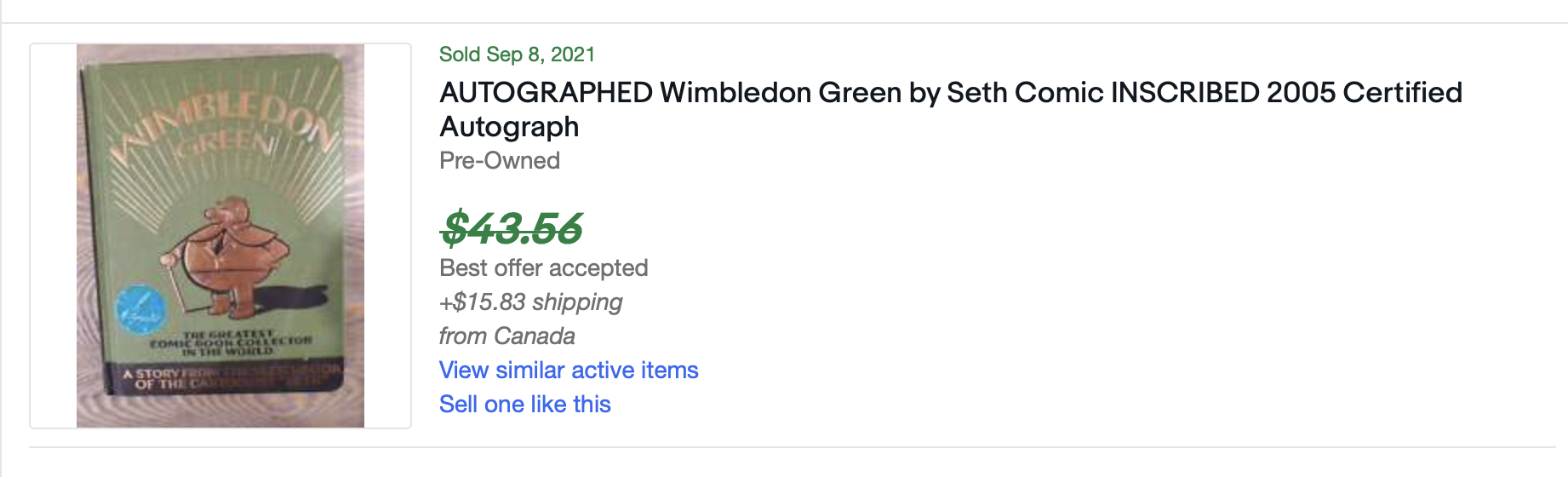Screen dimensions: 1568x477
Task: Click the View similar active items link
Action: coord(569,370)
